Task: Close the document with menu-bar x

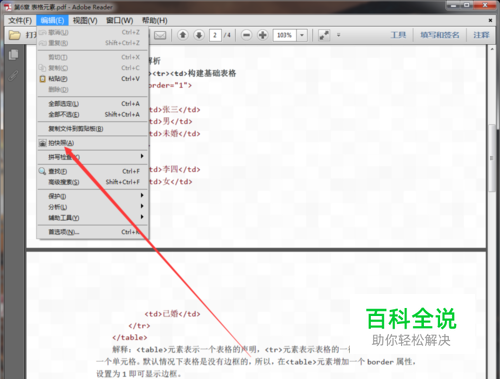Action: (x=490, y=21)
